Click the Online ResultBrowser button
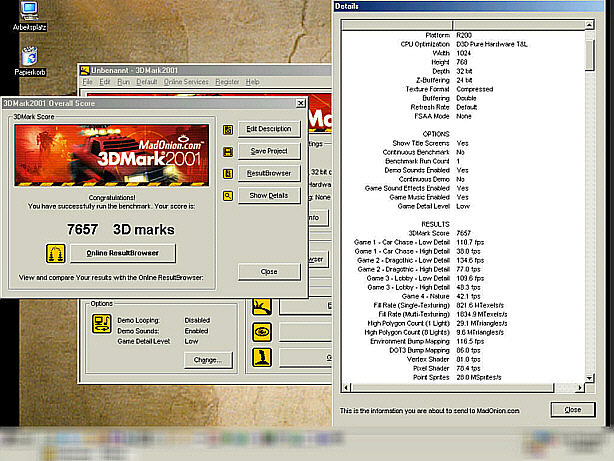This screenshot has width=614, height=461. pyautogui.click(x=123, y=253)
